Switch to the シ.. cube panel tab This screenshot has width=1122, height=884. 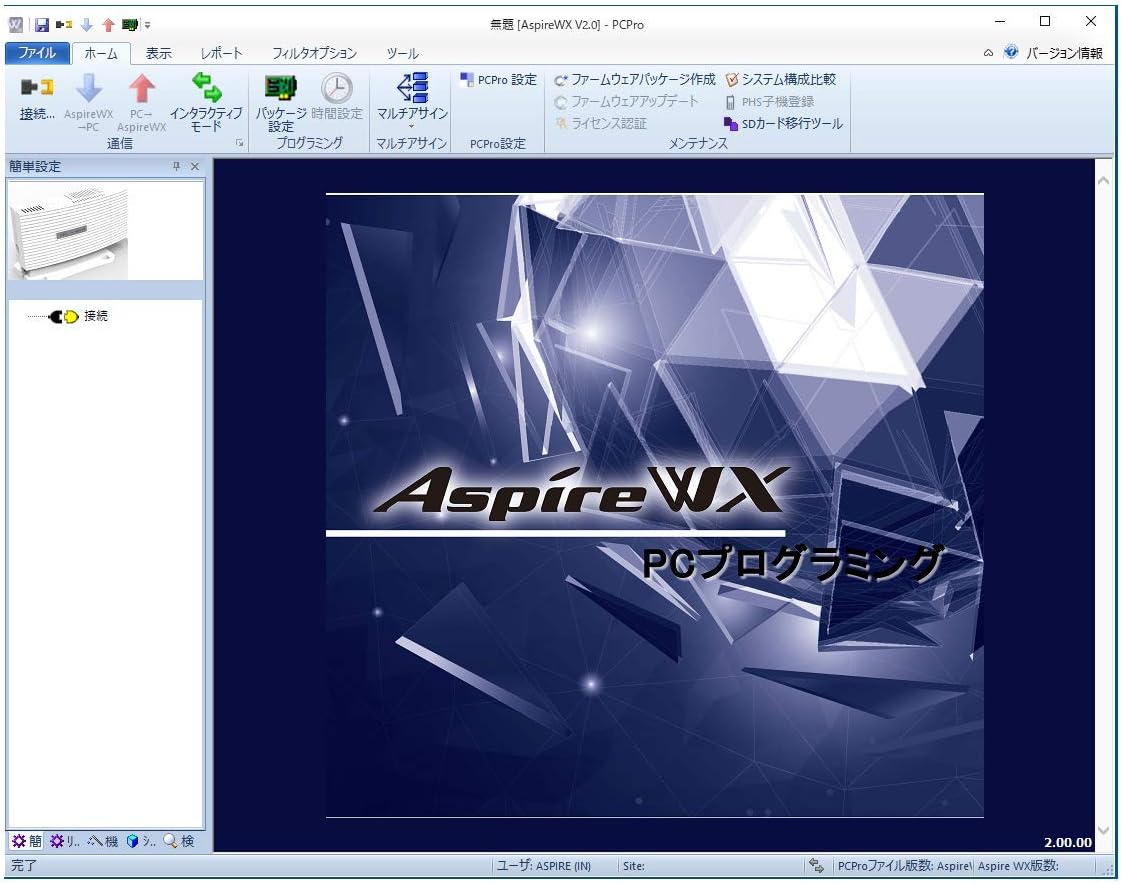(x=141, y=841)
